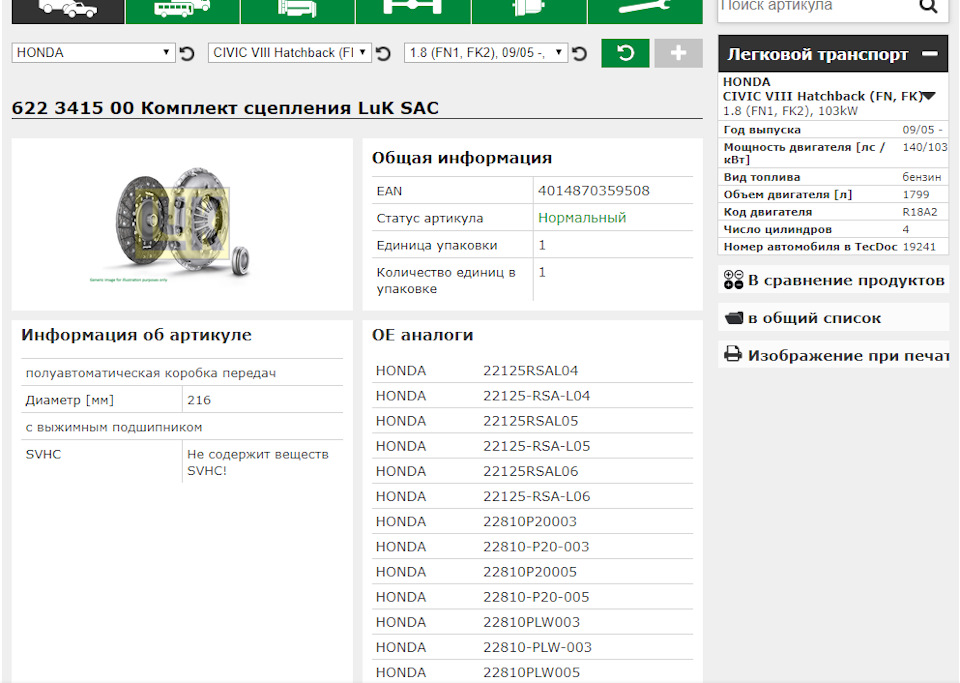Open the engine category tab

coord(298,10)
